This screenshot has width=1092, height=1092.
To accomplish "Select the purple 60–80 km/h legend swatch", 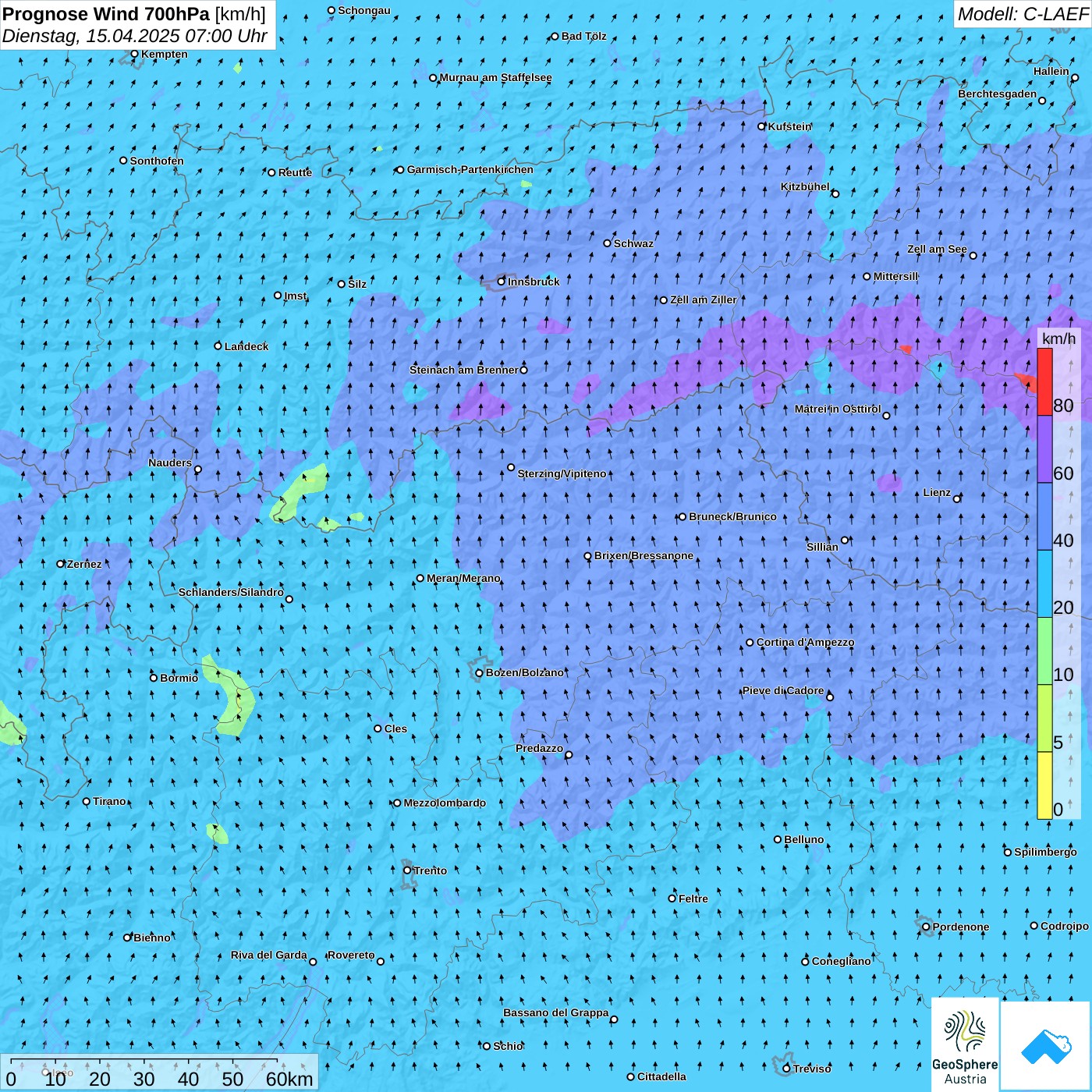I will pyautogui.click(x=1044, y=449).
